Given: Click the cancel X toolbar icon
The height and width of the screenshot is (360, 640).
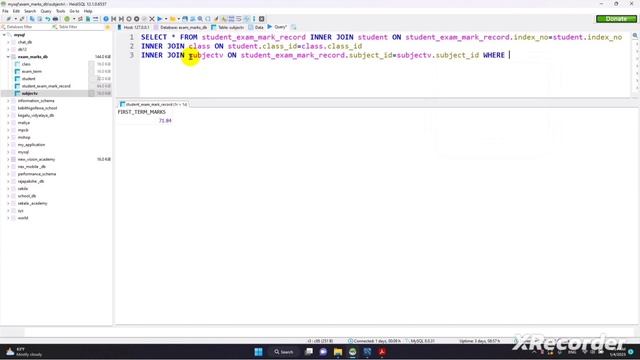Looking at the screenshot, I should click(x=152, y=19).
